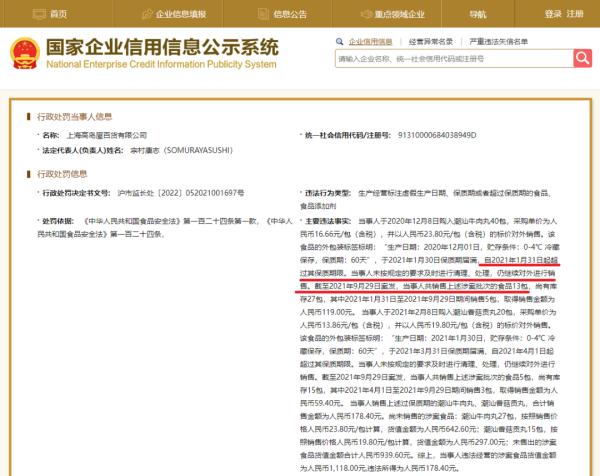Click the 名称 label
Viewport: 600px width, 476px height.
coord(51,135)
